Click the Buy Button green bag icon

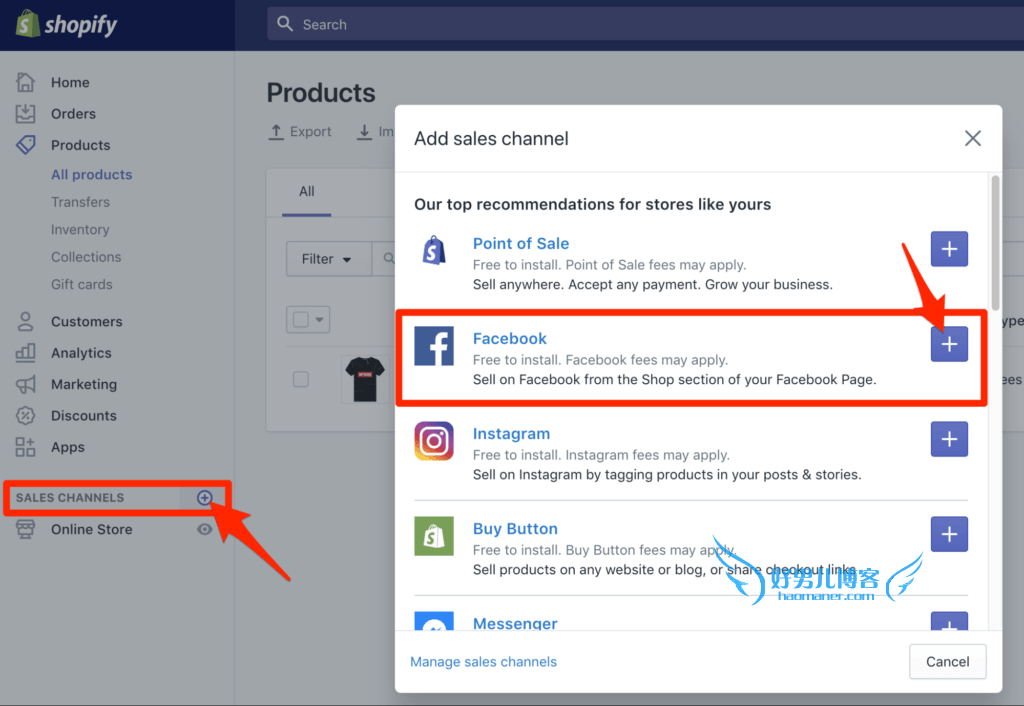tap(434, 536)
